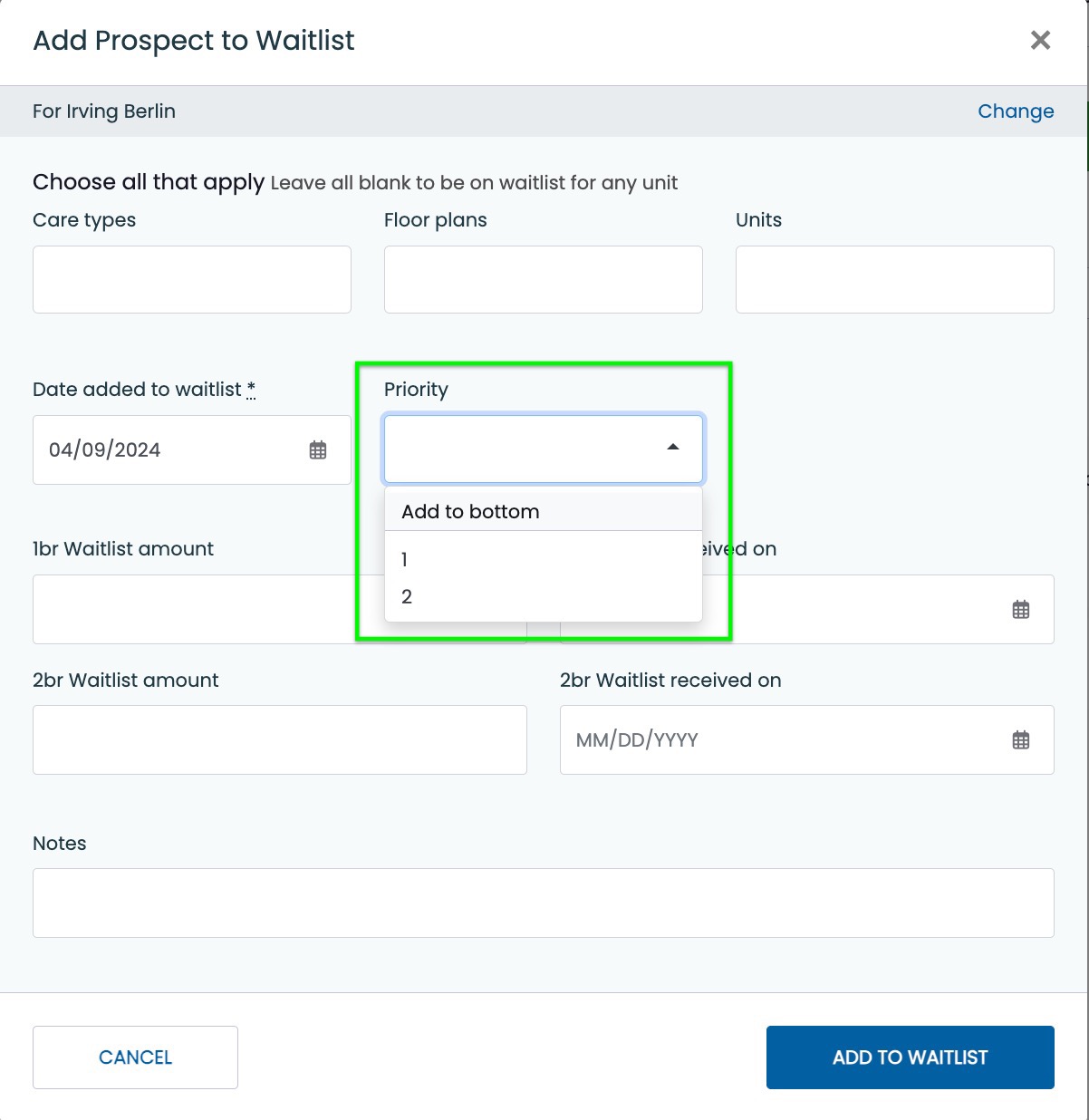The width and height of the screenshot is (1089, 1120).
Task: Click into the Notes text field
Action: tap(544, 903)
